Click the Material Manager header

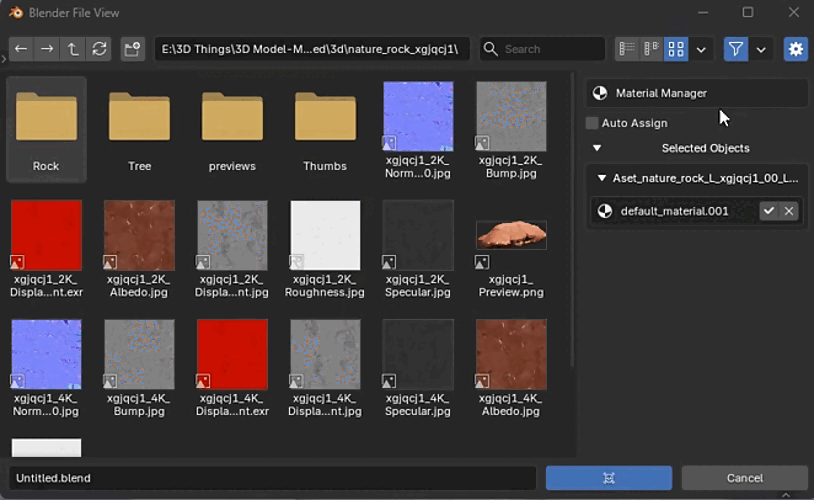pyautogui.click(x=697, y=93)
